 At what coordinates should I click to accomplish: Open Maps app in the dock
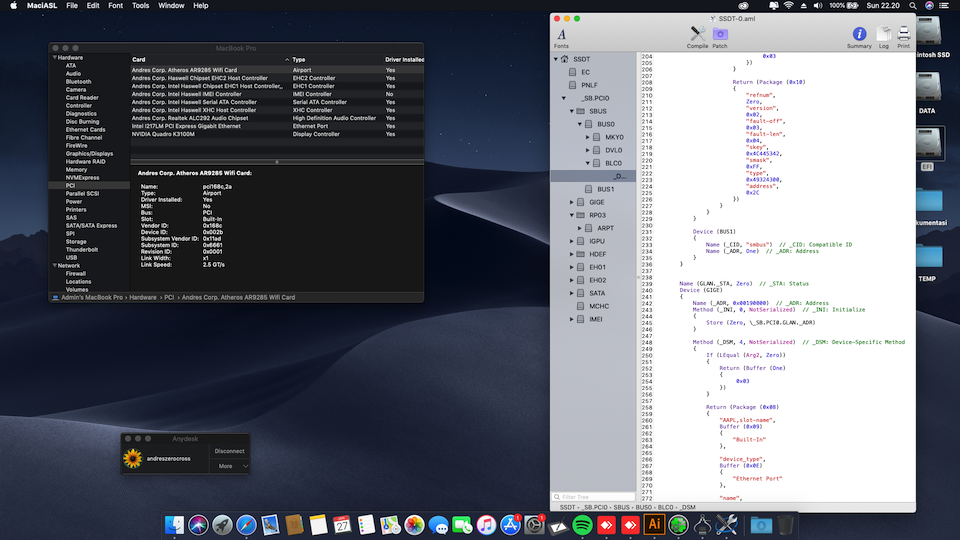point(390,525)
